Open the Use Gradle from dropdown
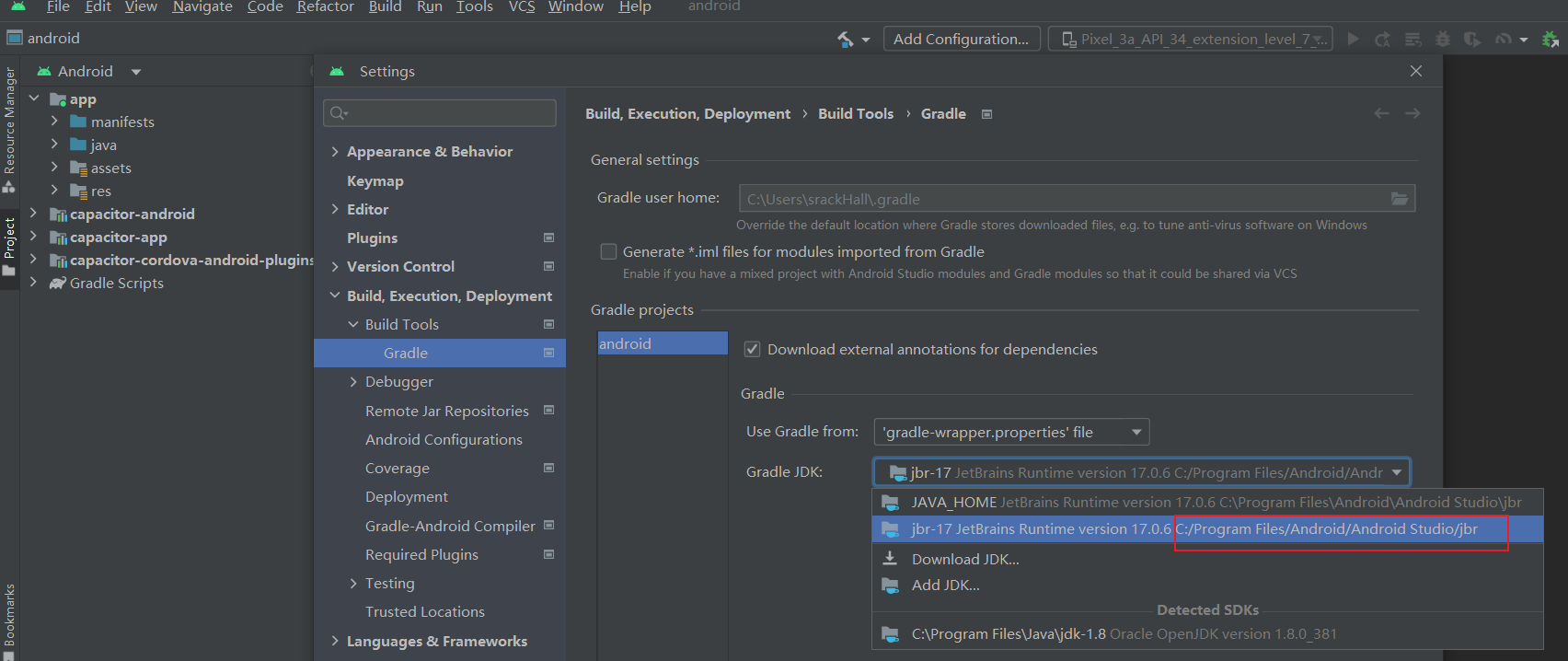 pos(1011,432)
